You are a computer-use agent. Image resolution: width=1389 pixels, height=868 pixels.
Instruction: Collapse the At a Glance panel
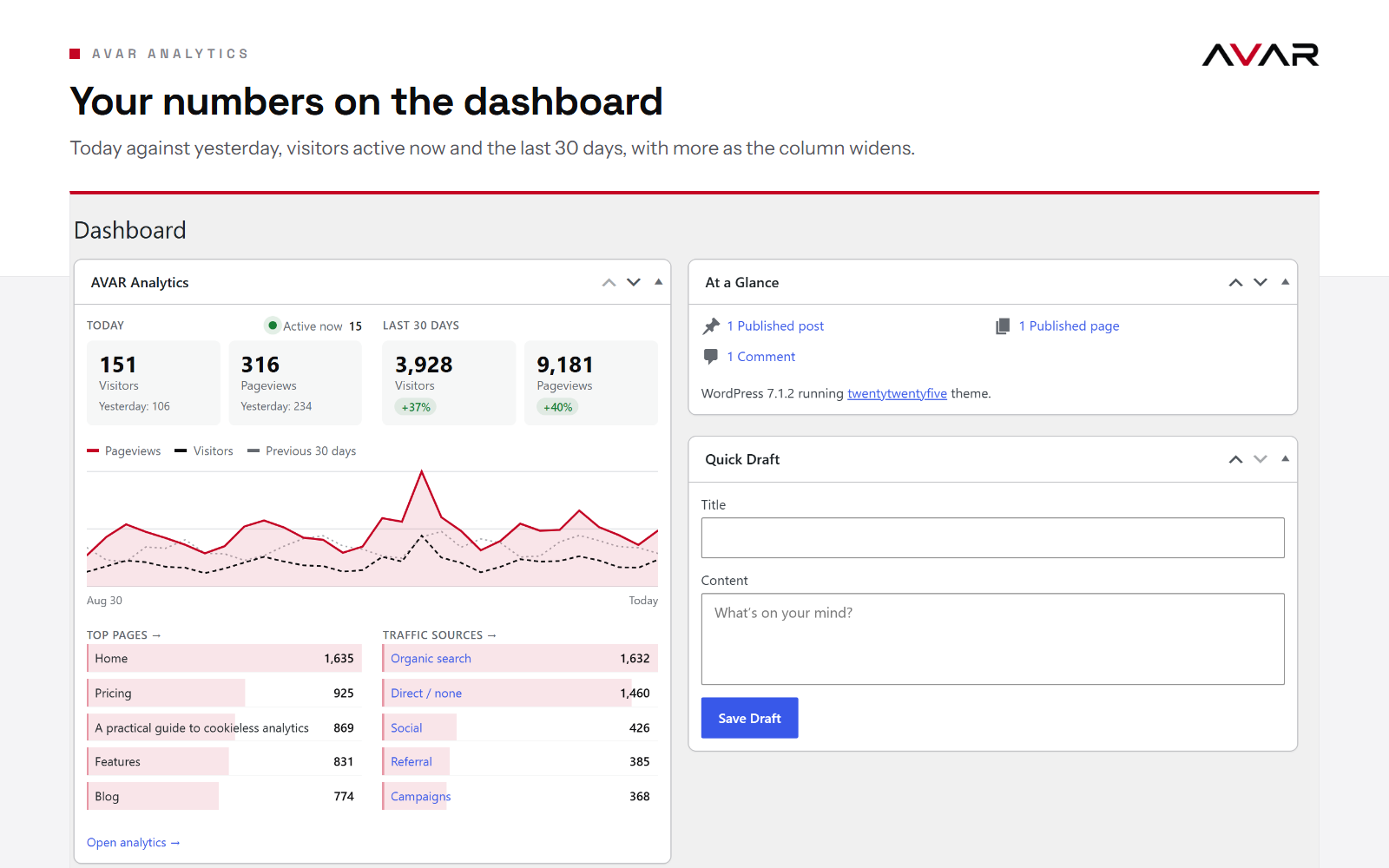click(1285, 282)
